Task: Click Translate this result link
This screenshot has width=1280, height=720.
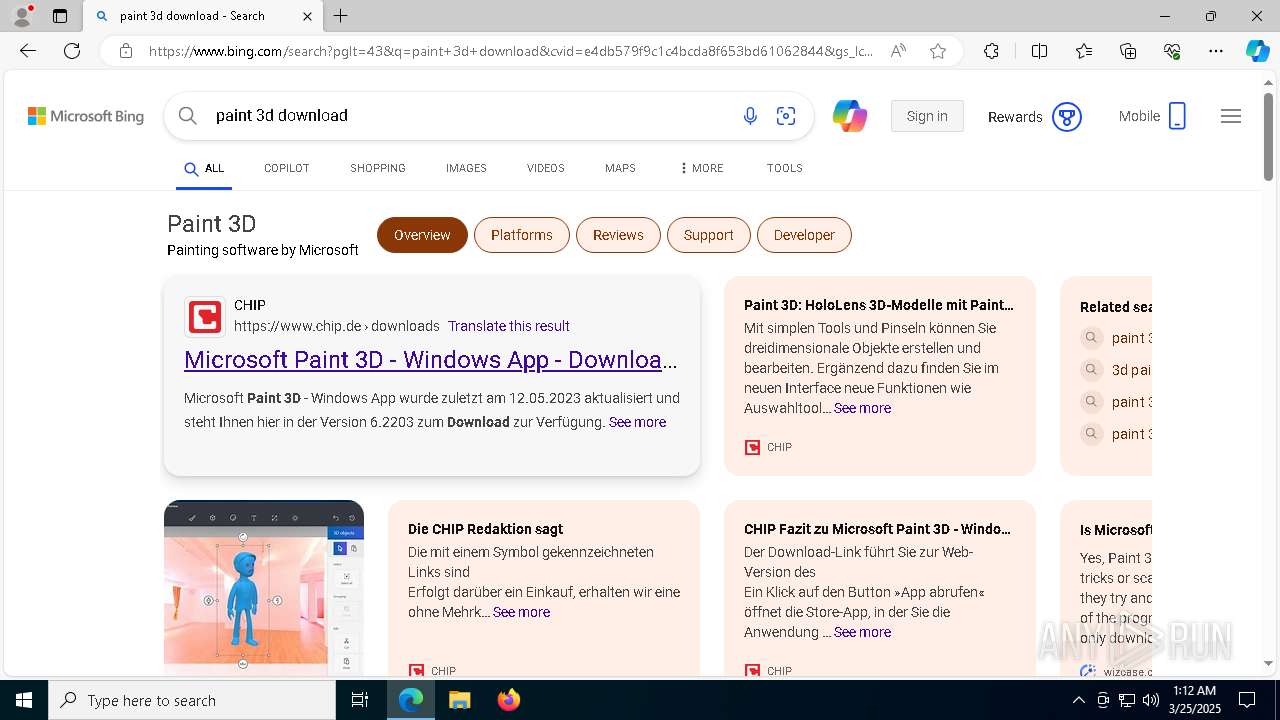Action: coord(509,326)
